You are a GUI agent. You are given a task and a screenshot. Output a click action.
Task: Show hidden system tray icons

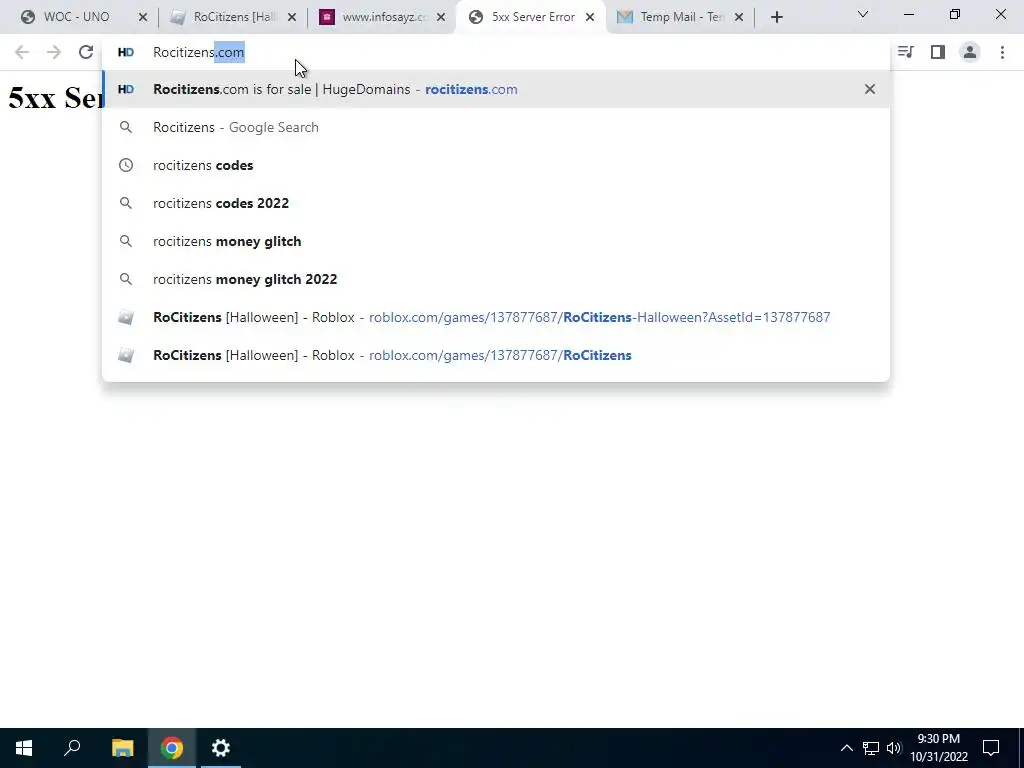(846, 748)
